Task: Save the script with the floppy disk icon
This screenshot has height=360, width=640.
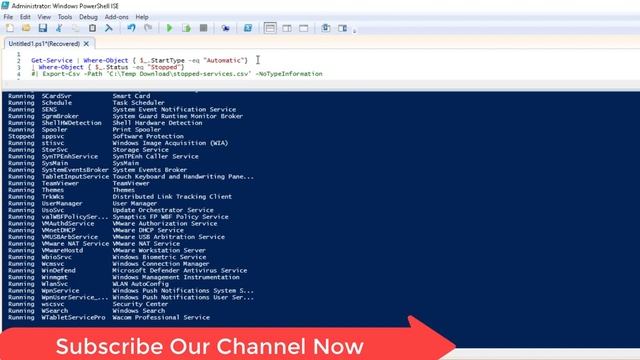Action: 43,28
